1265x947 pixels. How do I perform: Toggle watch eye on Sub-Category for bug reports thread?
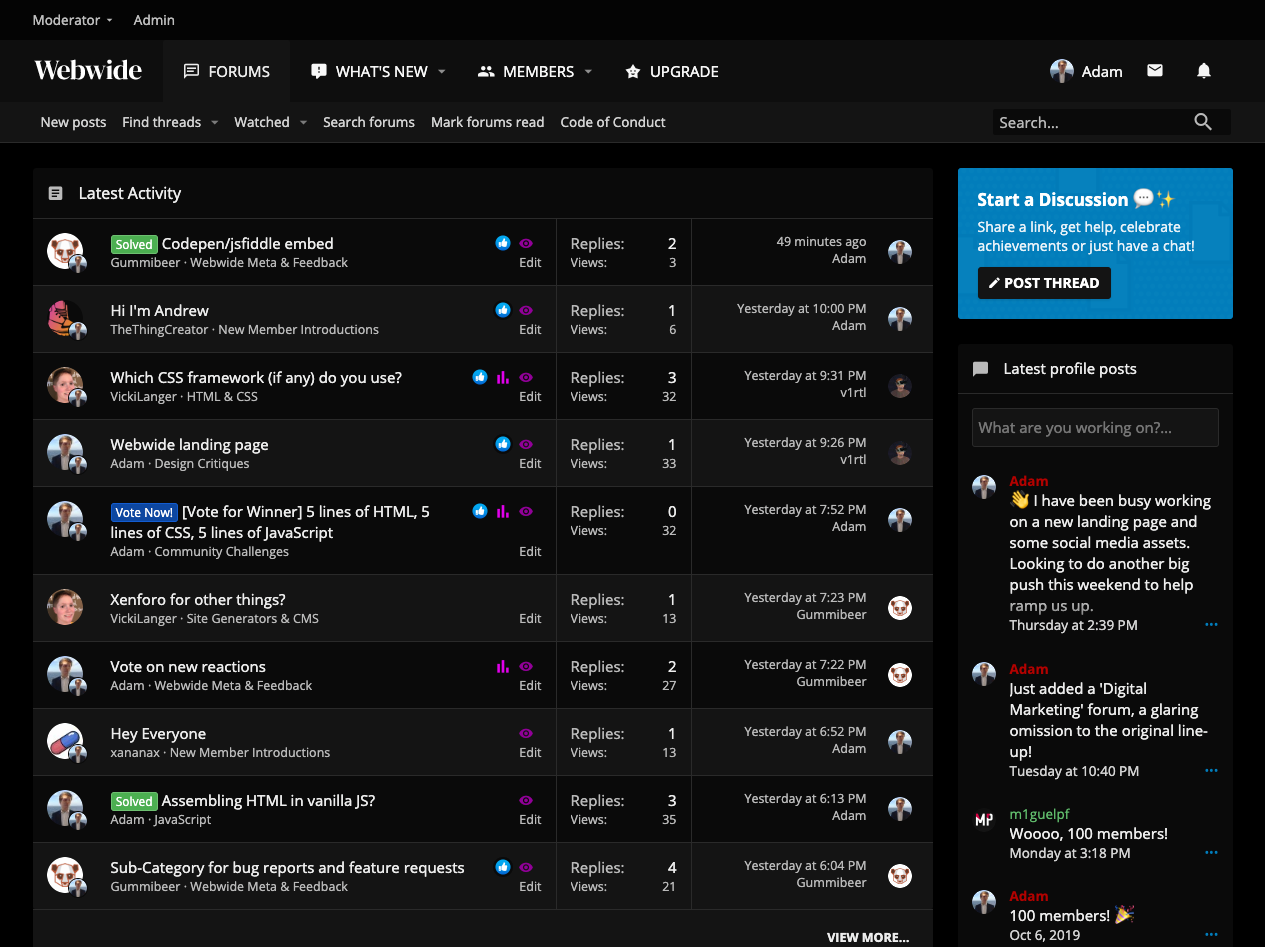coord(526,867)
